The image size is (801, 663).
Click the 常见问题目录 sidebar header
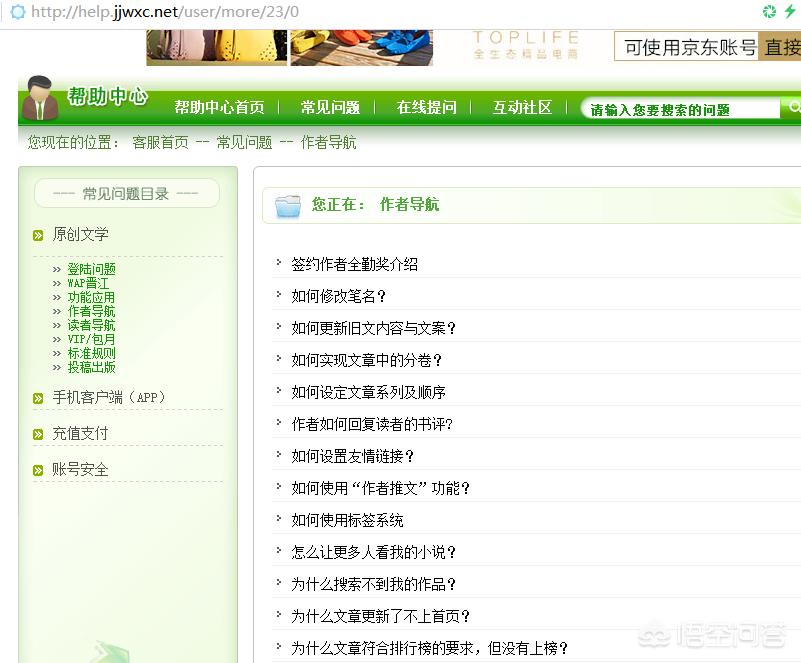tap(126, 194)
